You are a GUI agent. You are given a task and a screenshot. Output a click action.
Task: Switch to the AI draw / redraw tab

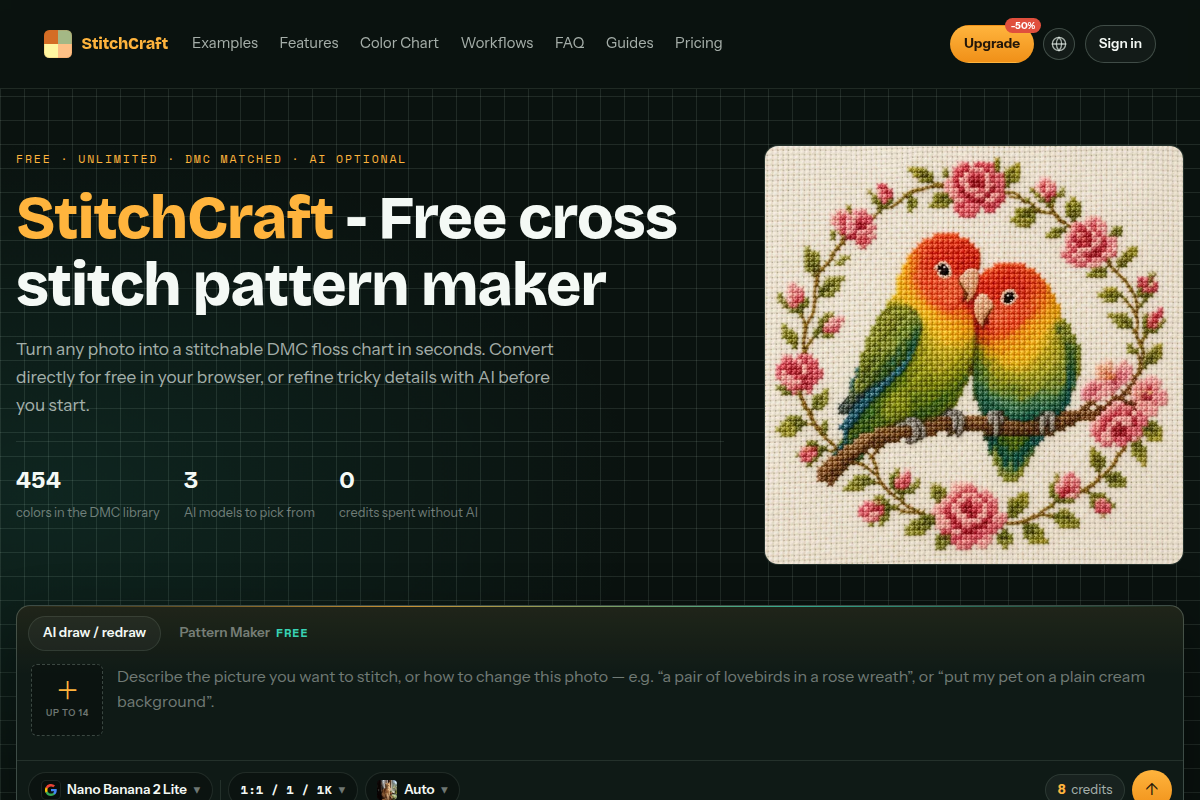94,632
